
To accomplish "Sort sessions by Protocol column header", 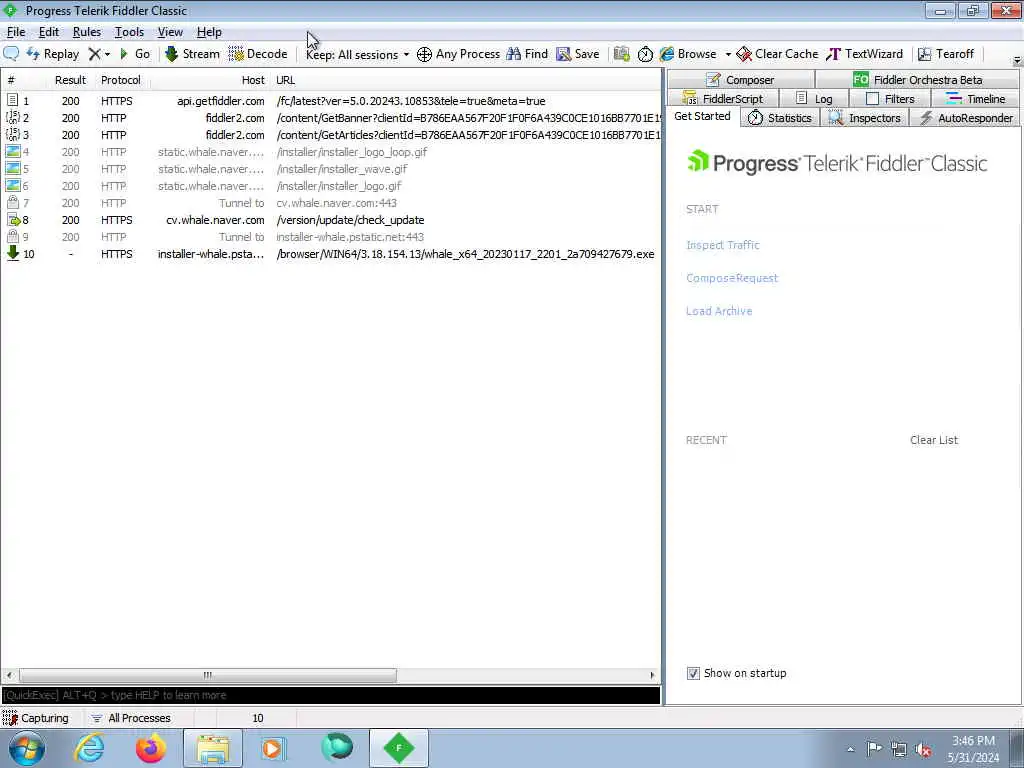I will click(121, 80).
